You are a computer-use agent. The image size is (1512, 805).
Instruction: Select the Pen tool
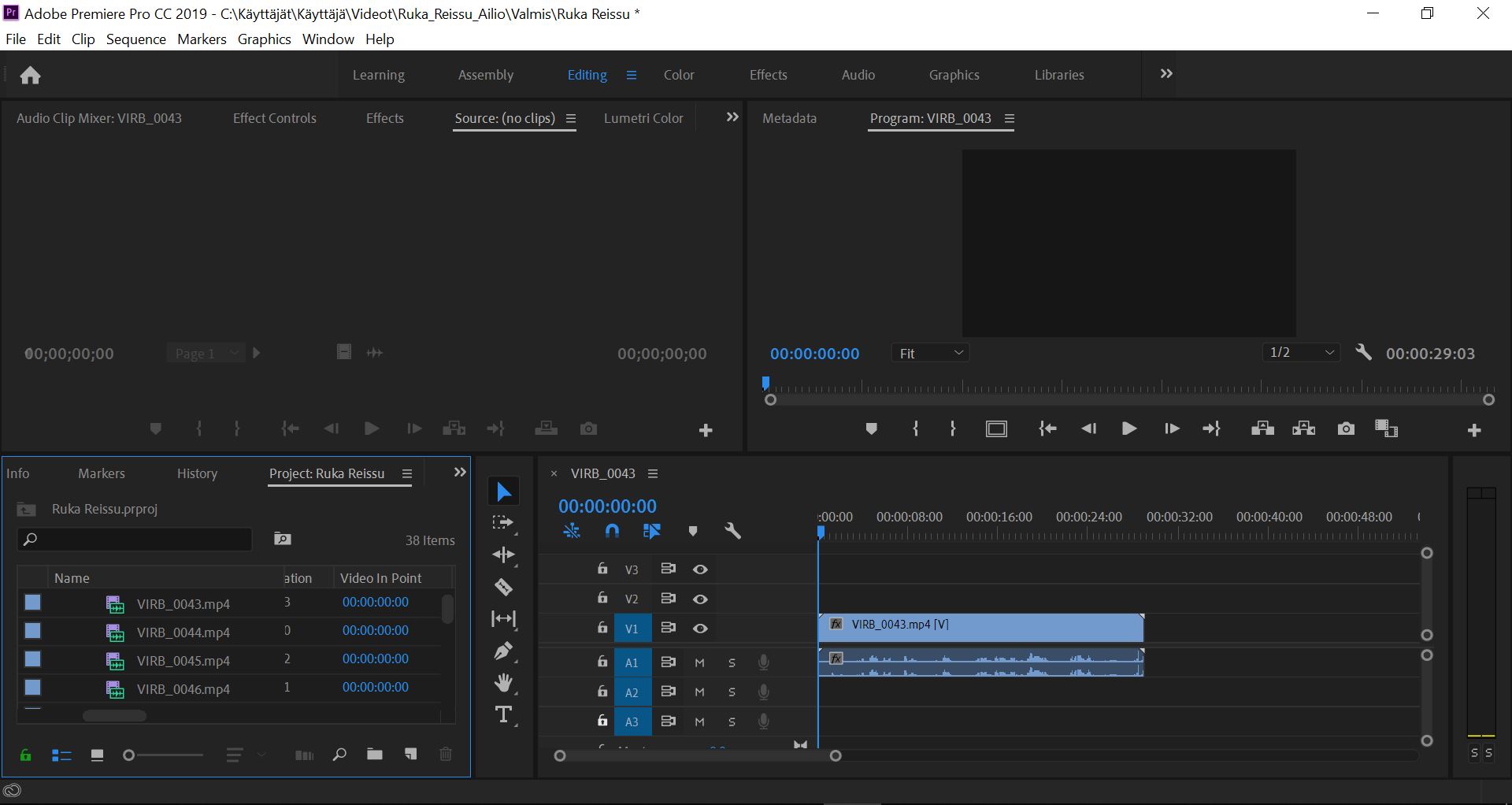point(503,651)
